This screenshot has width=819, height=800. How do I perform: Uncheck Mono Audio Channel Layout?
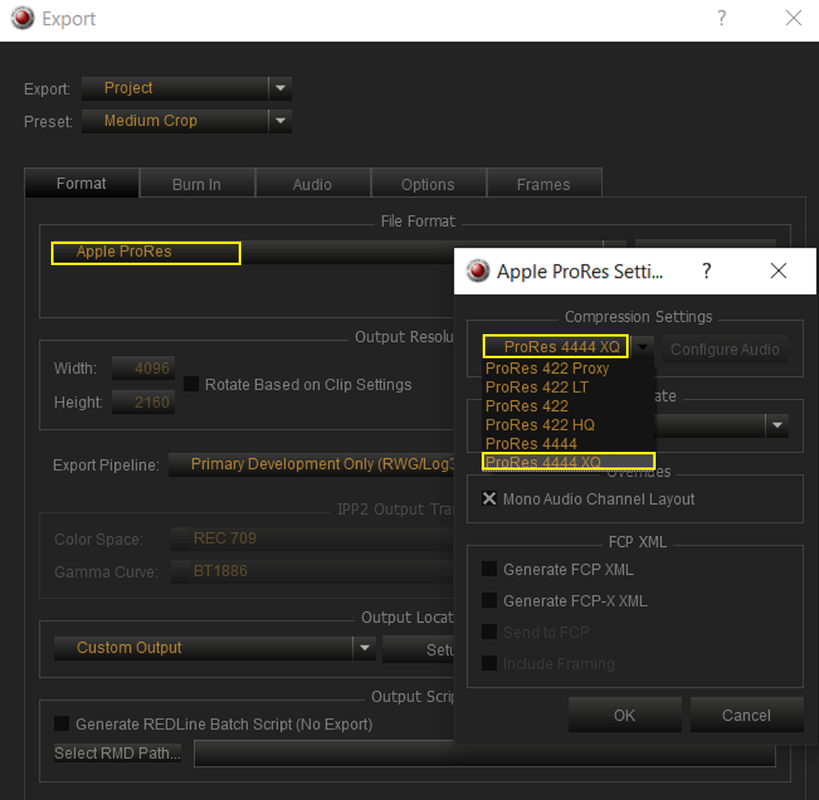[489, 499]
